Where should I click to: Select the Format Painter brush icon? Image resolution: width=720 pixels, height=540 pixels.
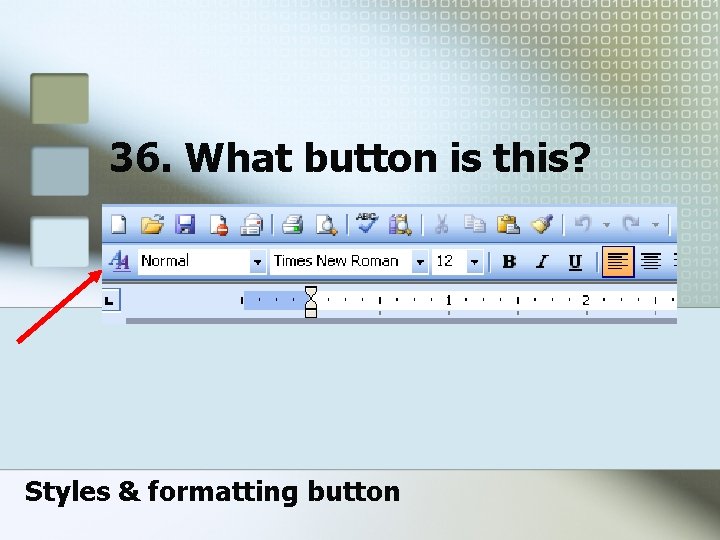pyautogui.click(x=542, y=224)
